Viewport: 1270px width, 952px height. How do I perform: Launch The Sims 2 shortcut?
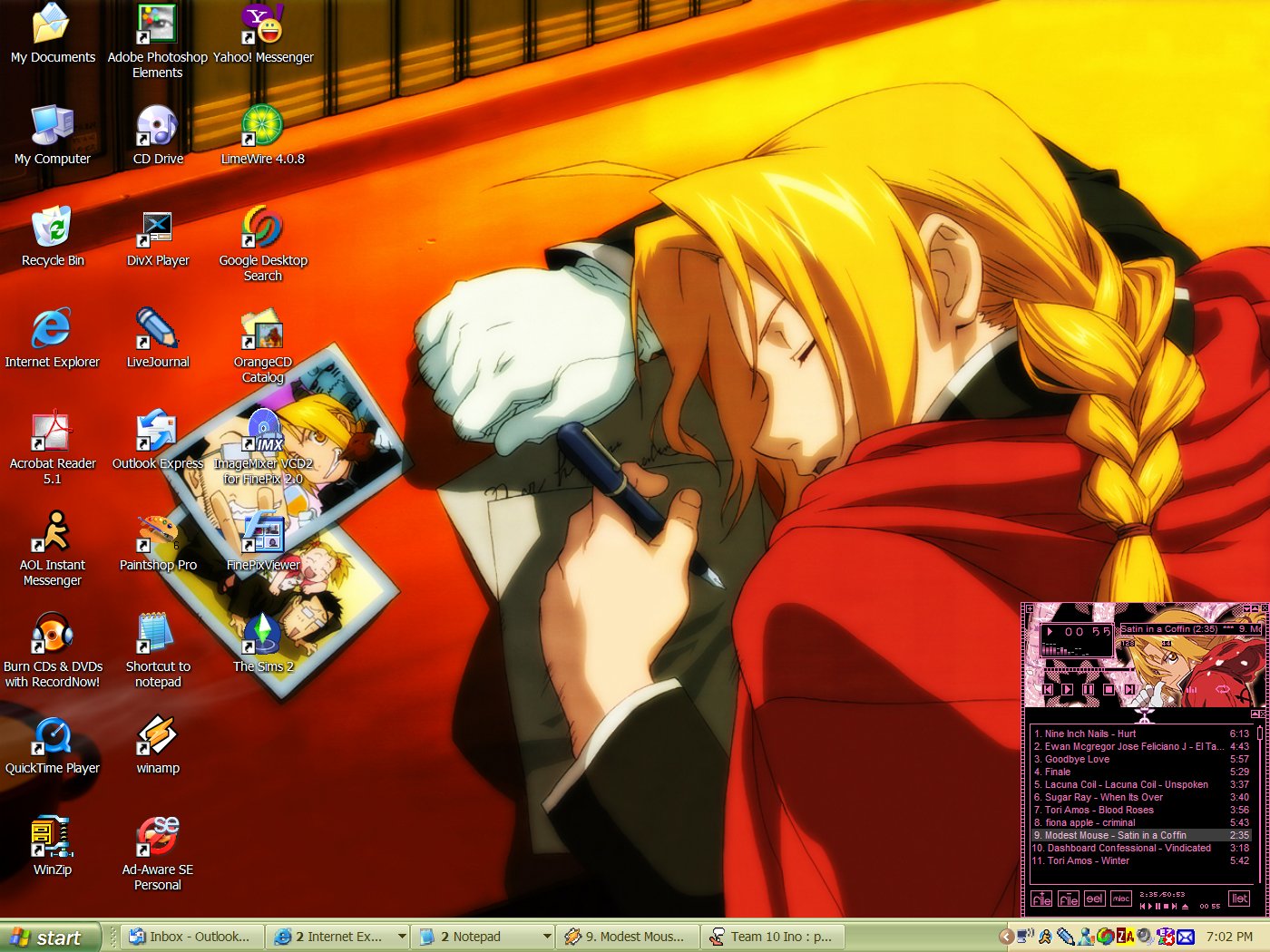click(x=263, y=644)
